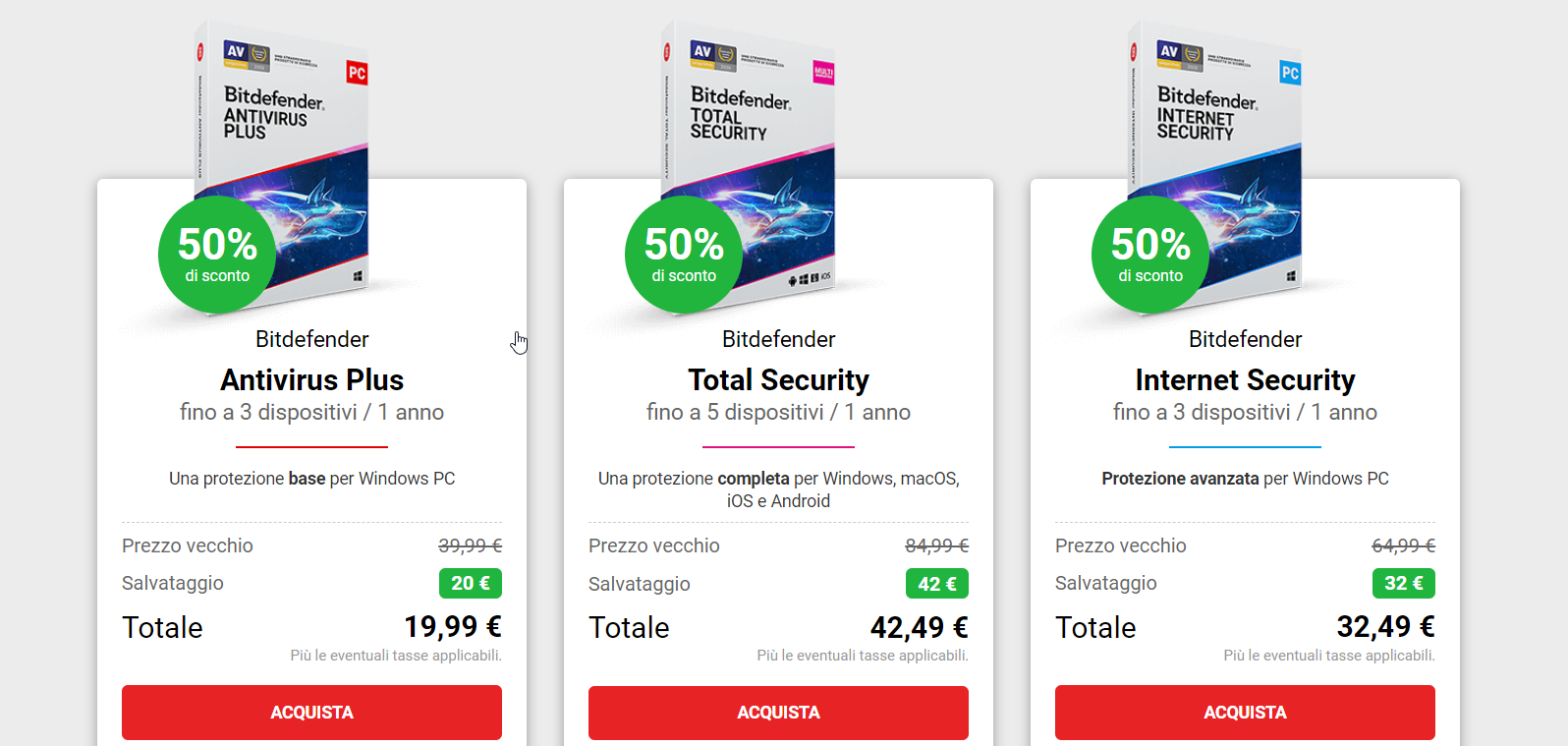Click the 50% discount badge on Antivirus Plus
1568x746 pixels.
coord(217,255)
